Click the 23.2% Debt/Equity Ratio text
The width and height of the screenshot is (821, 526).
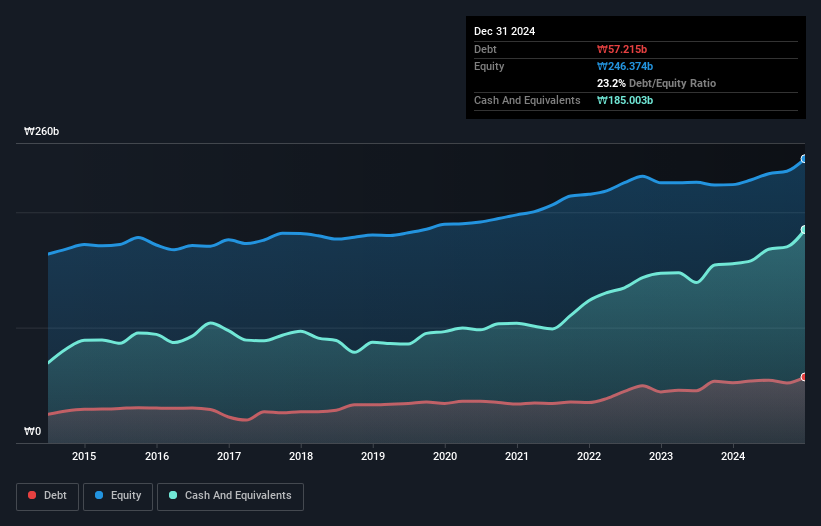[x=656, y=83]
